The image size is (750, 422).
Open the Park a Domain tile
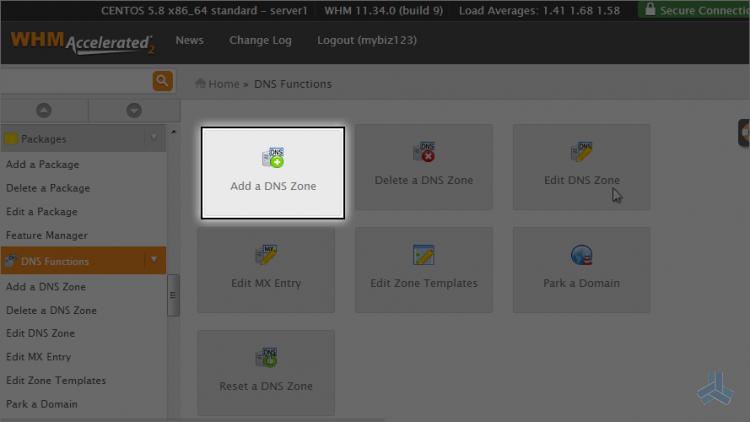582,270
